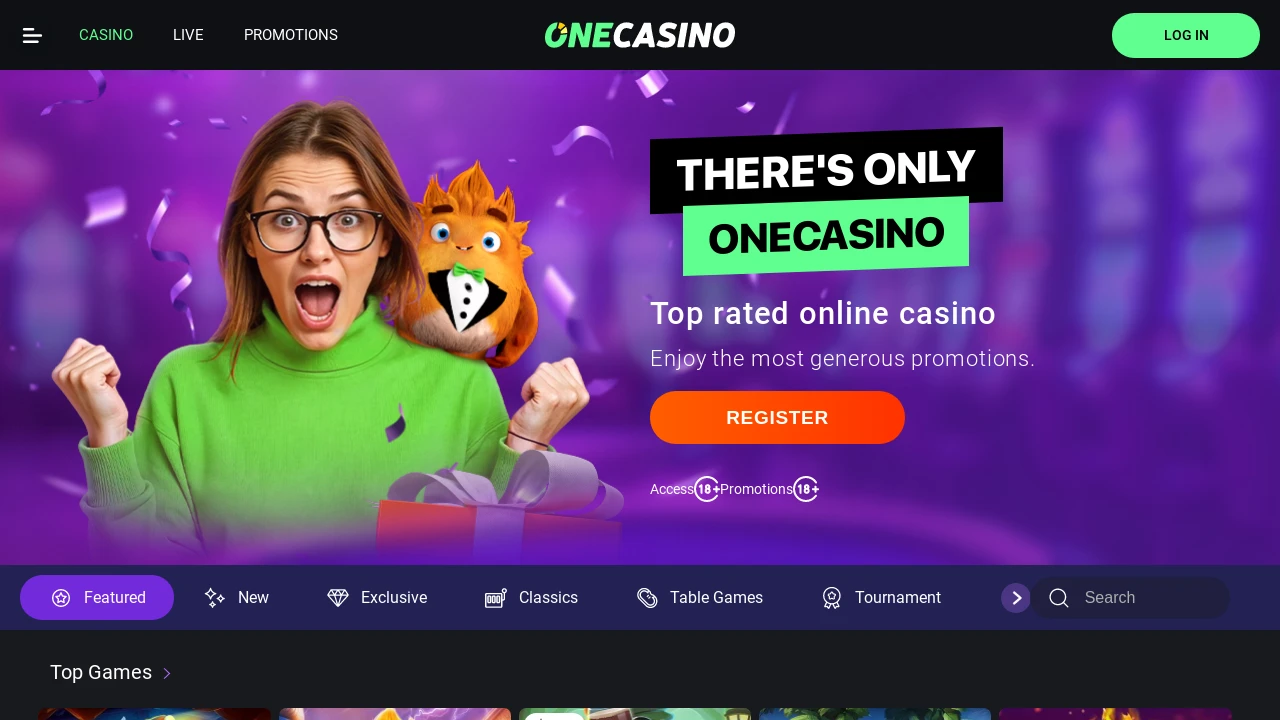The width and height of the screenshot is (1280, 720).
Task: Click the New sparkles icon
Action: 215,598
